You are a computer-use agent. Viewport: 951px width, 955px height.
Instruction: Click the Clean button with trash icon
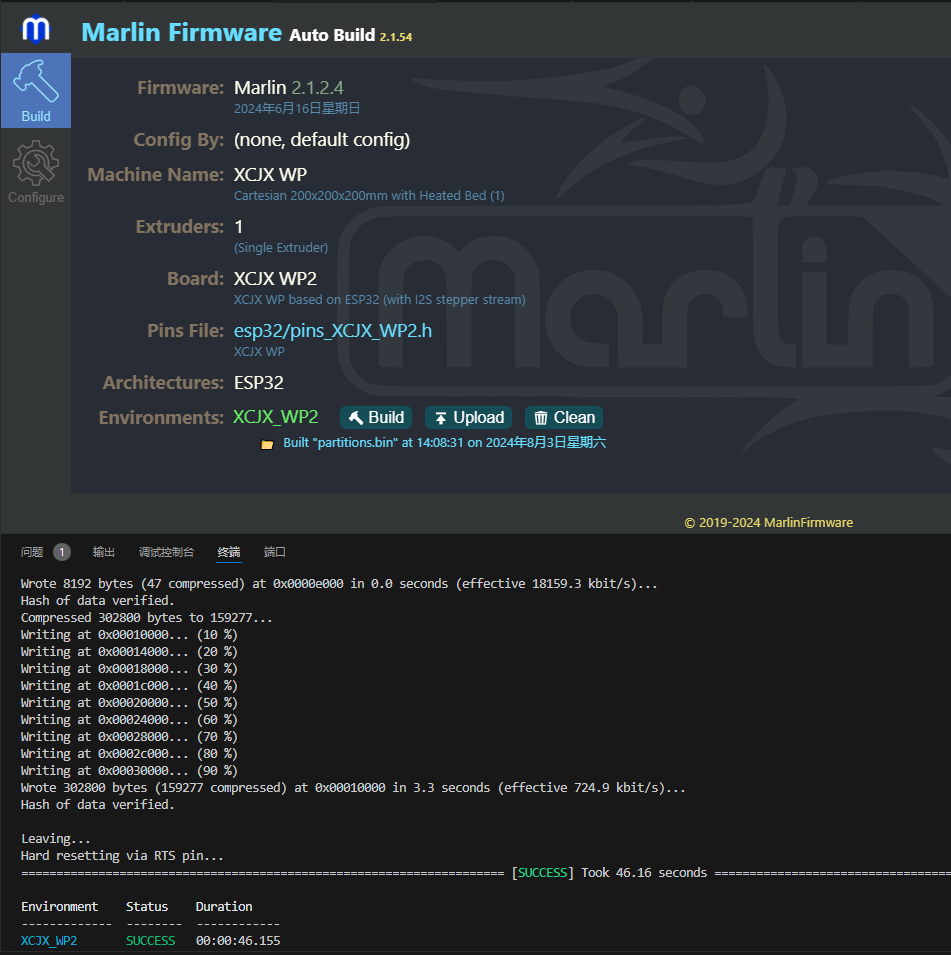point(564,417)
